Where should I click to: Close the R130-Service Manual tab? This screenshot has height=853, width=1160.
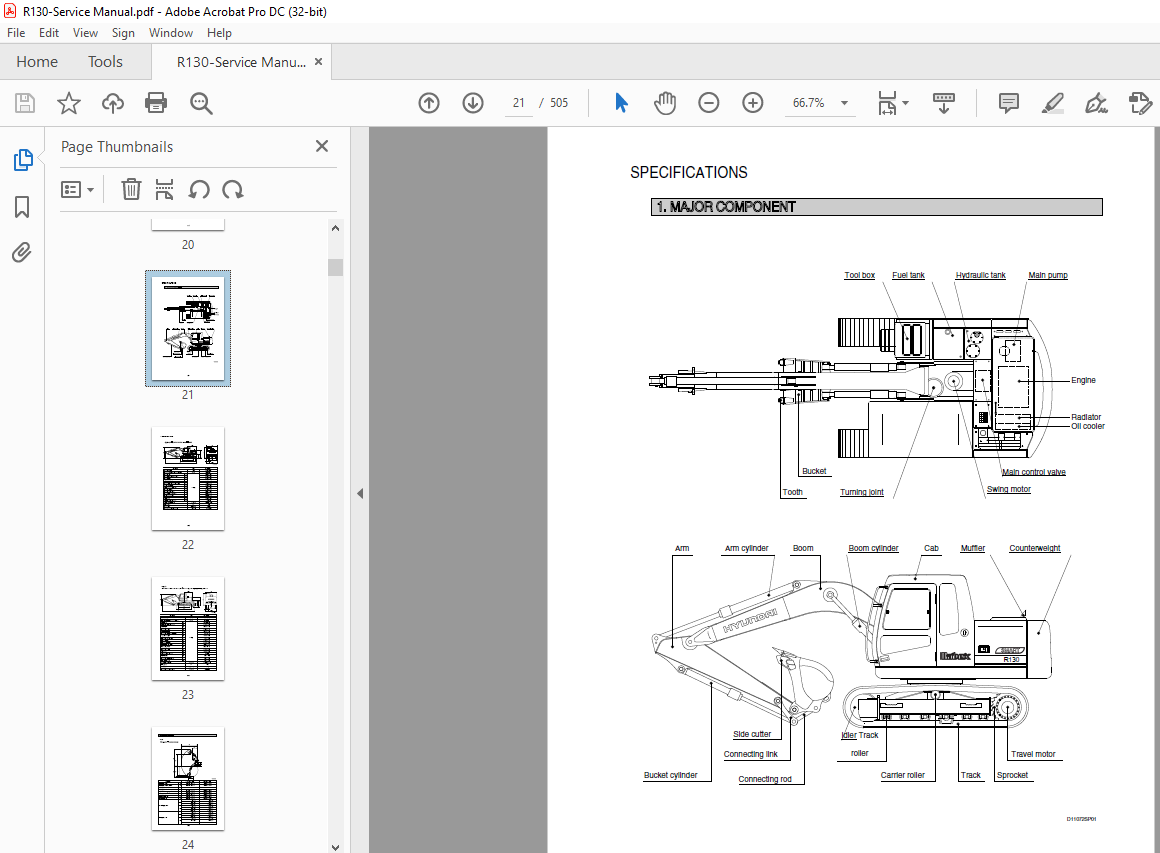coord(319,61)
